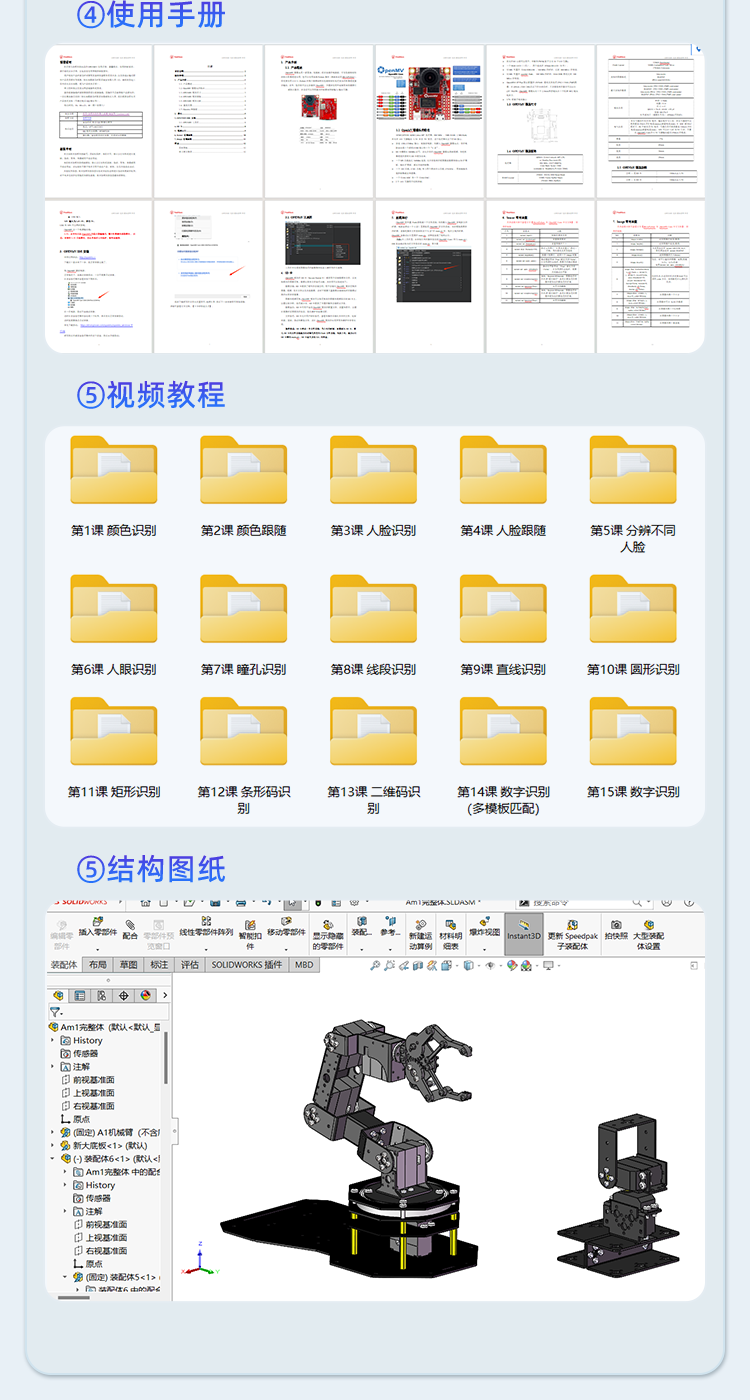Collapse the 装配体6<1> tree node
Image resolution: width=750 pixels, height=1400 pixels.
coord(54,1158)
